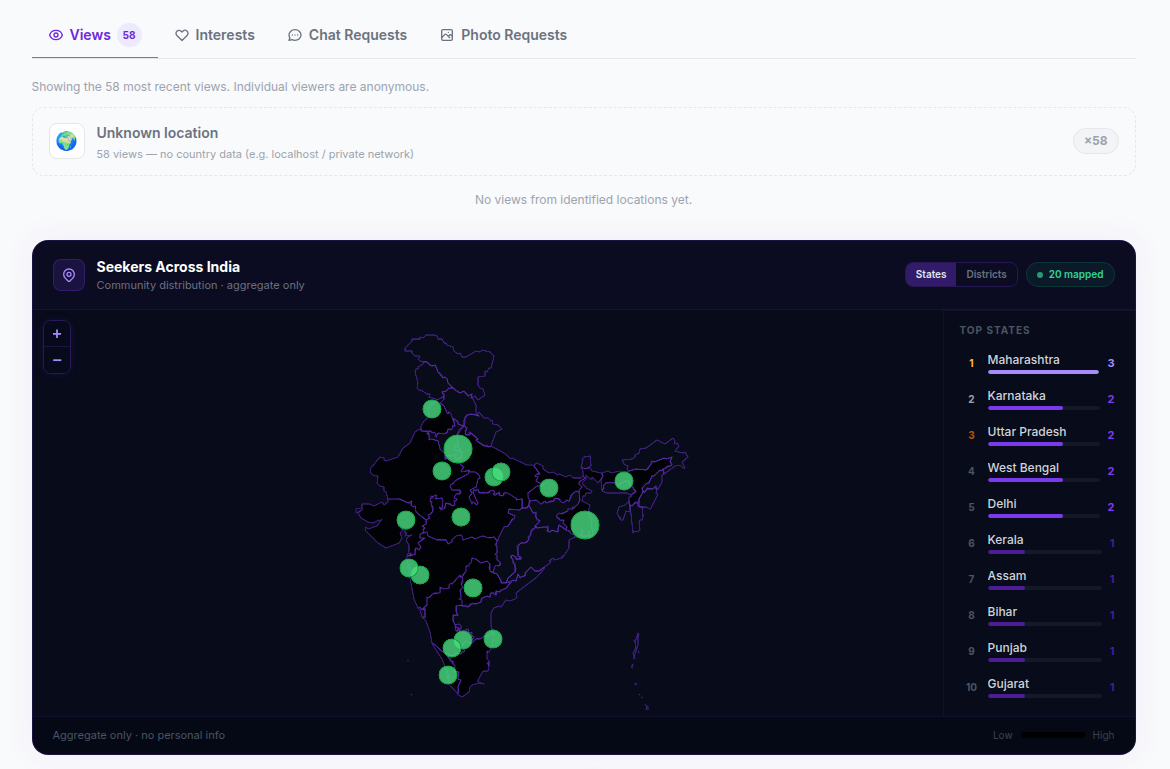
Task: Select Uttar Pradesh in the Top States list
Action: click(1042, 435)
